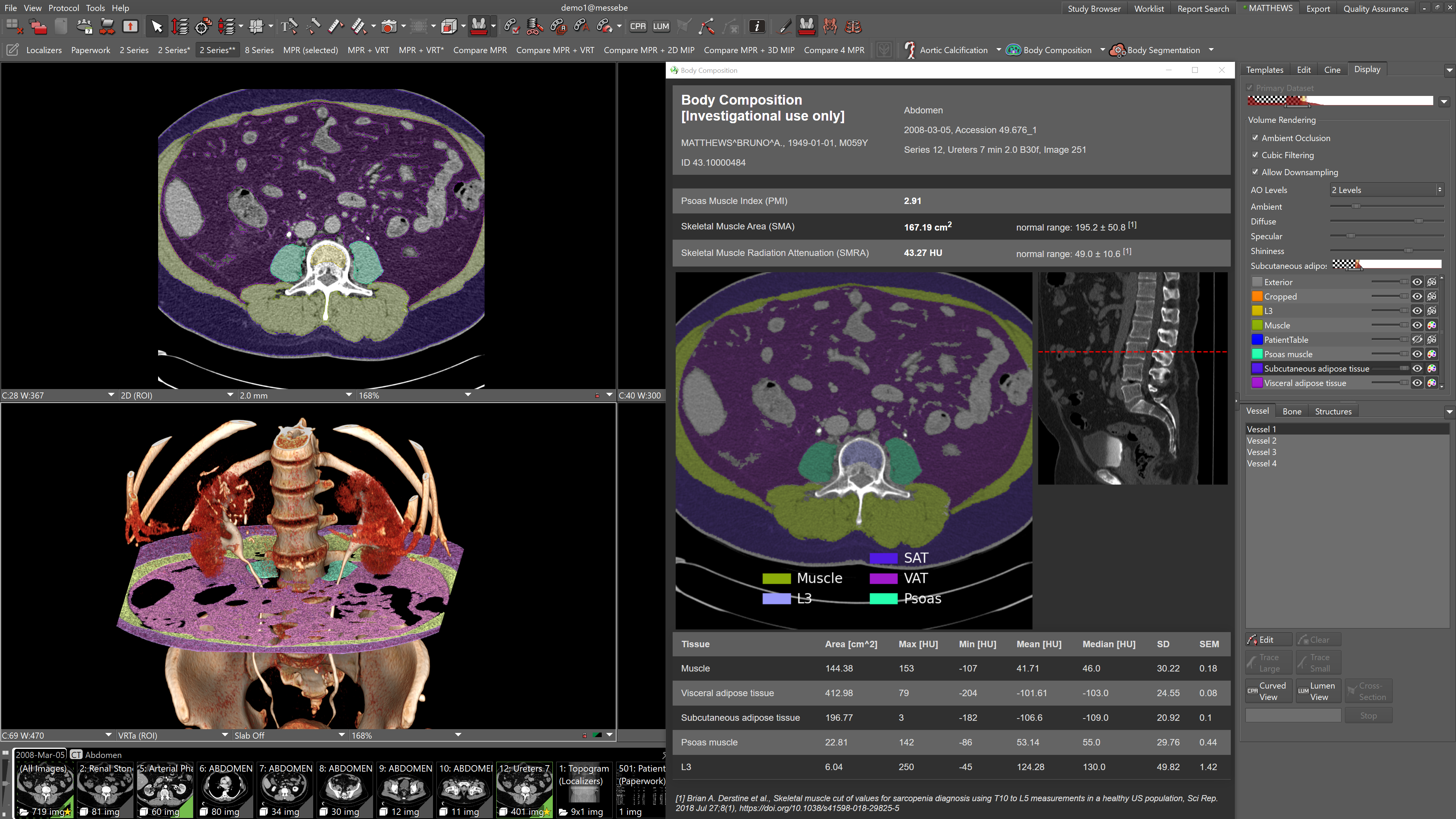
Task: Click the rib cage segmentation icon
Action: point(853,27)
